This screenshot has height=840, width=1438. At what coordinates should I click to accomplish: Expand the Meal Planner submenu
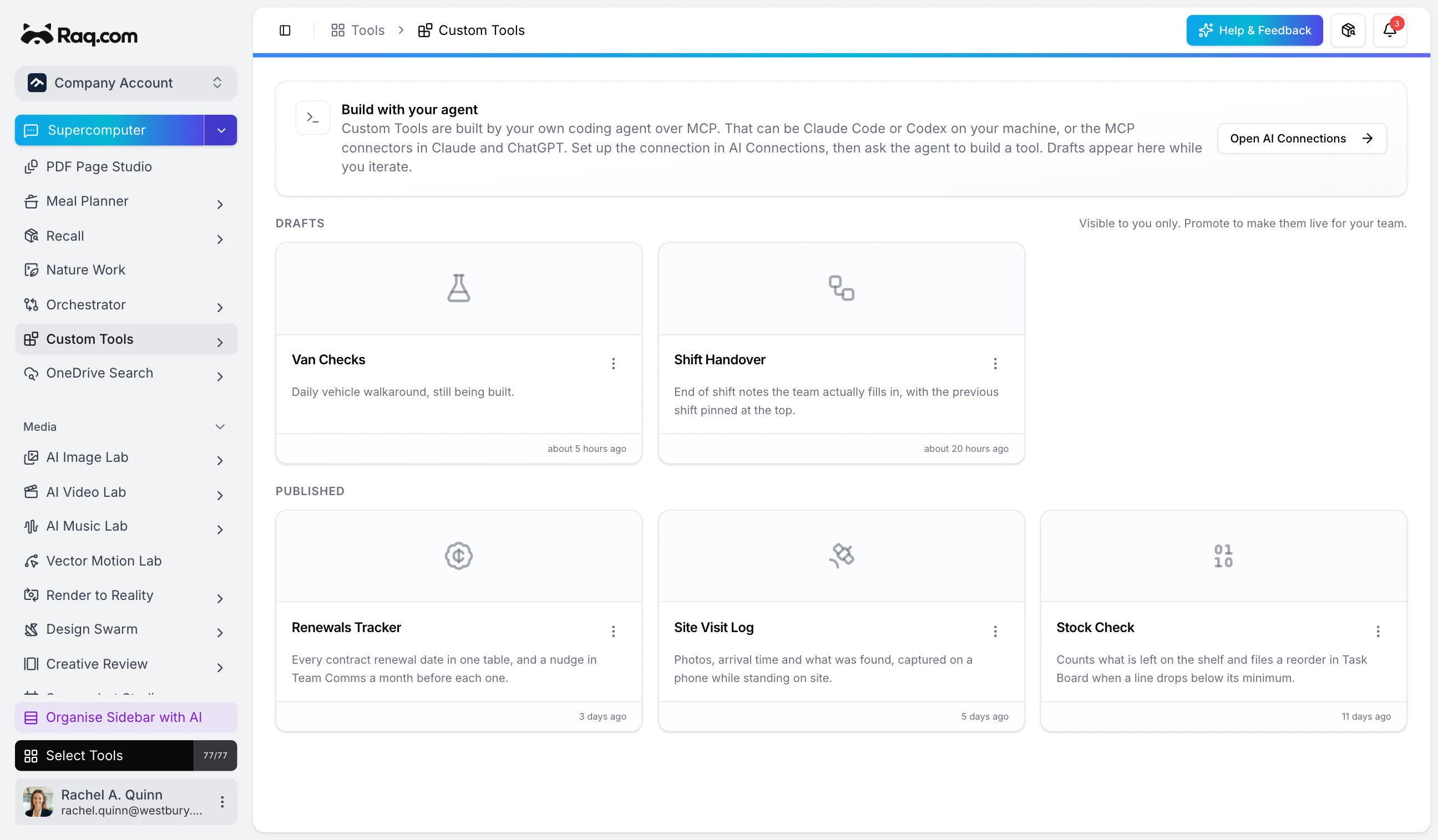(220, 203)
